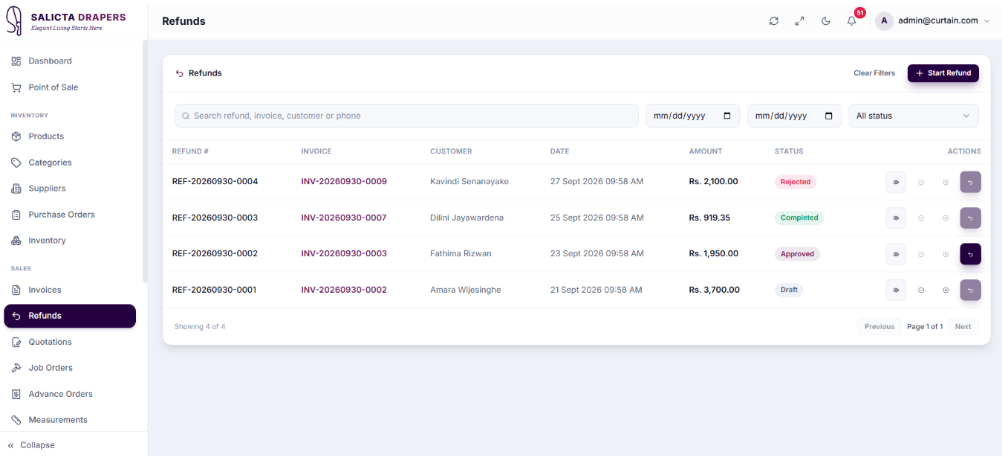Viewport: 1002px width, 456px height.
Task: Click the first mm/dd/yyyy date input
Action: [693, 116]
